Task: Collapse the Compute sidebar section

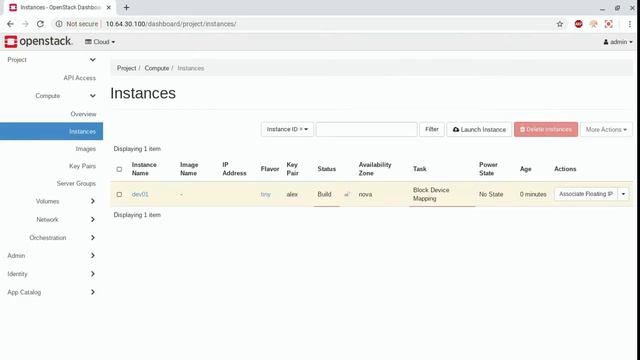Action: pyautogui.click(x=93, y=96)
